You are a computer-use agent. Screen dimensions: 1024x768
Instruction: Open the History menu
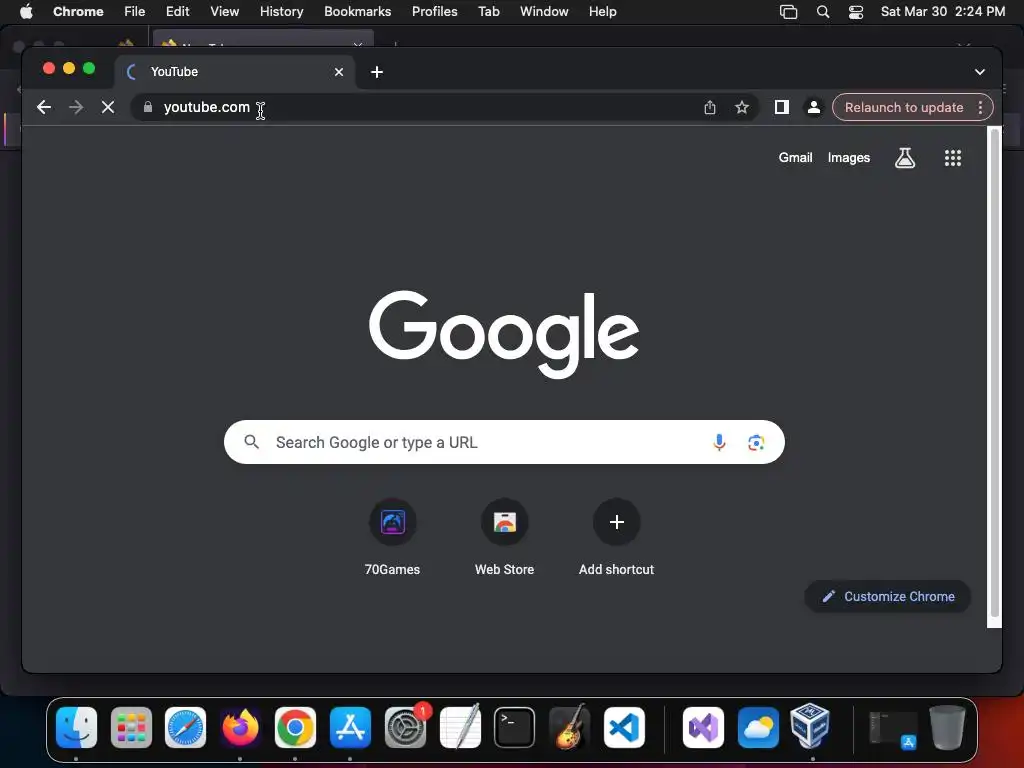(281, 11)
